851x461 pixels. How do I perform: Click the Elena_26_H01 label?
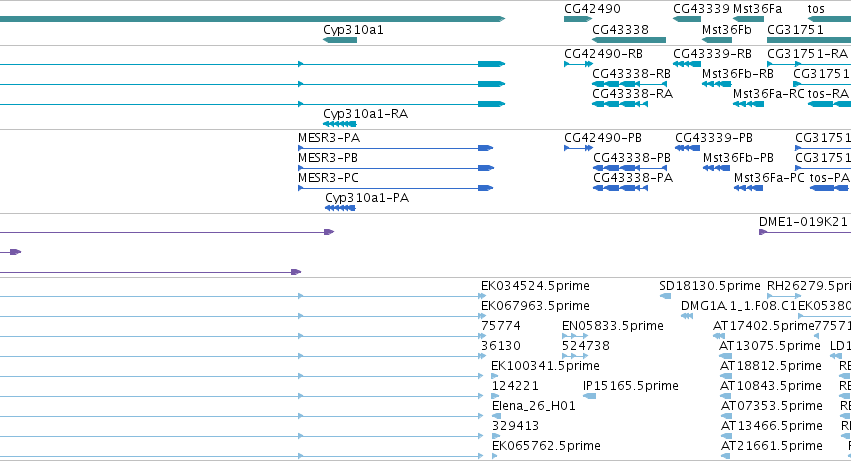point(534,407)
